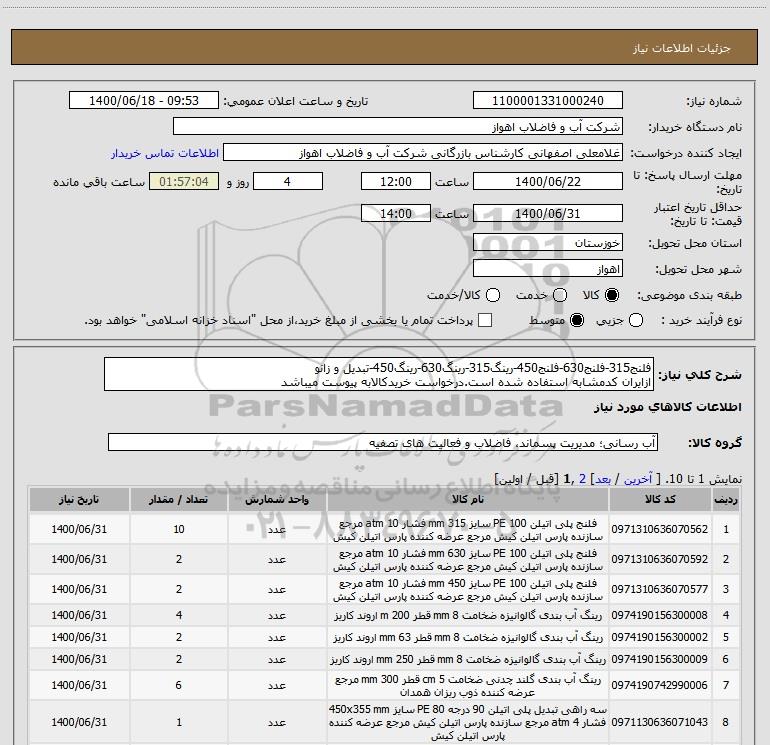Image resolution: width=770 pixels, height=745 pixels.
Task: Click the remaining days field showing 4
Action: point(288,181)
